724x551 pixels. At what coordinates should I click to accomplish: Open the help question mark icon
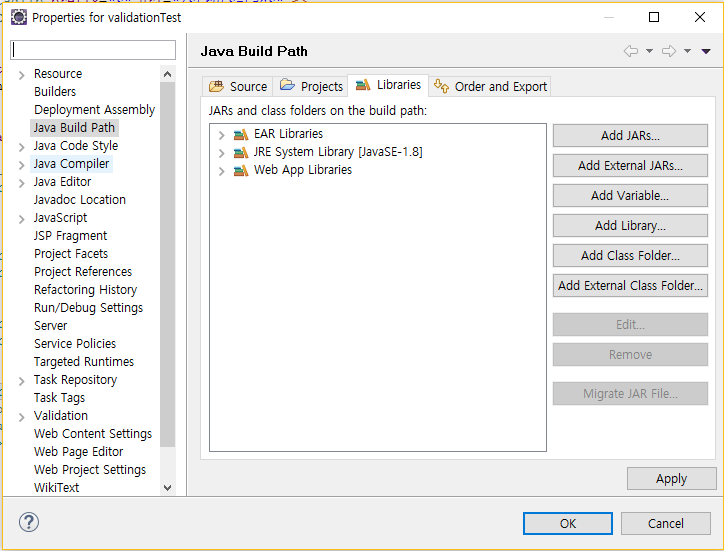click(29, 522)
